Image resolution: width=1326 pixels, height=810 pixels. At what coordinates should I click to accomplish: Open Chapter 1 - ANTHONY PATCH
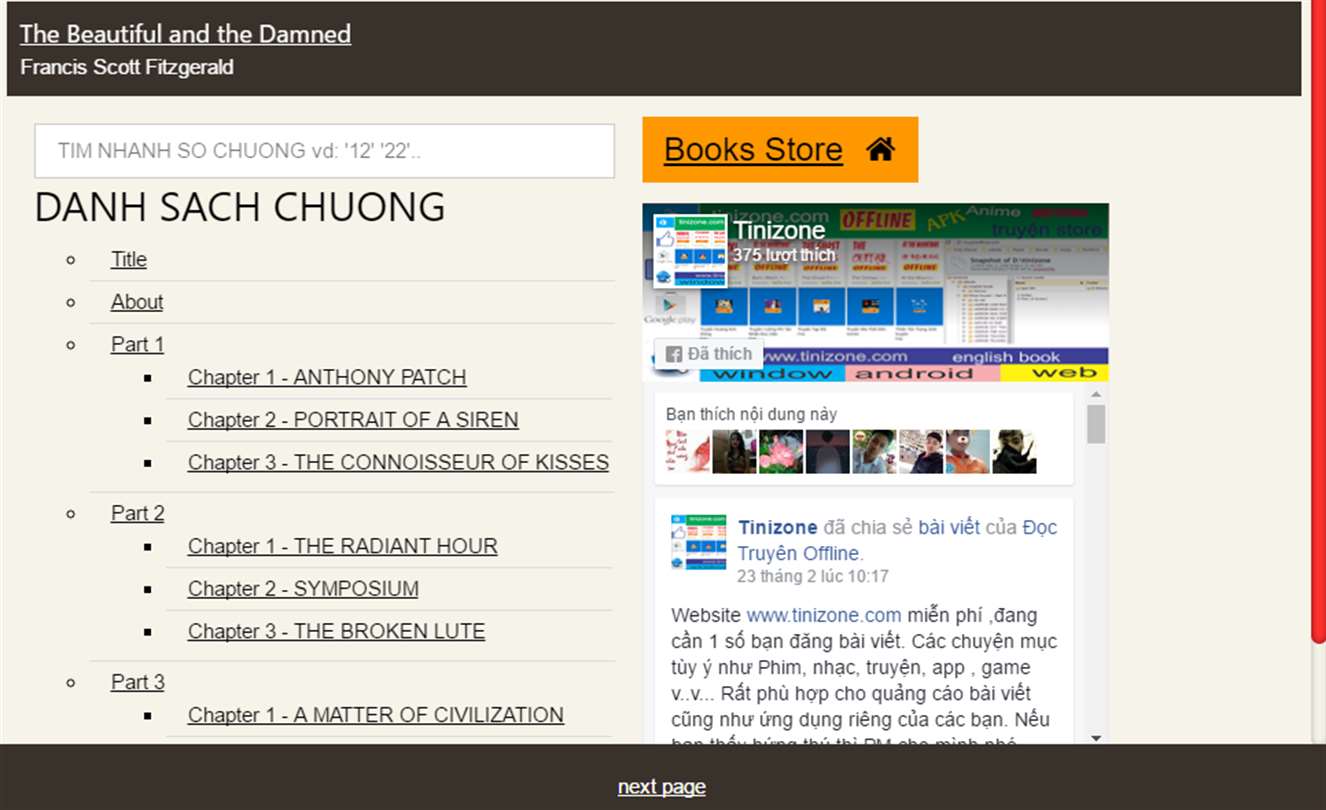[x=327, y=377]
